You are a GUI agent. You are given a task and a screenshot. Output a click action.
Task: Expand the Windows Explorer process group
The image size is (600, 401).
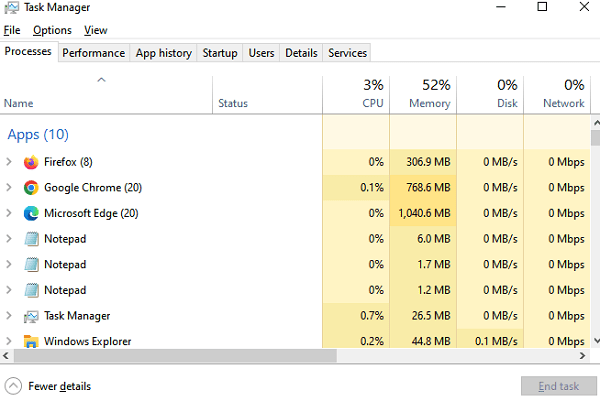(9, 341)
